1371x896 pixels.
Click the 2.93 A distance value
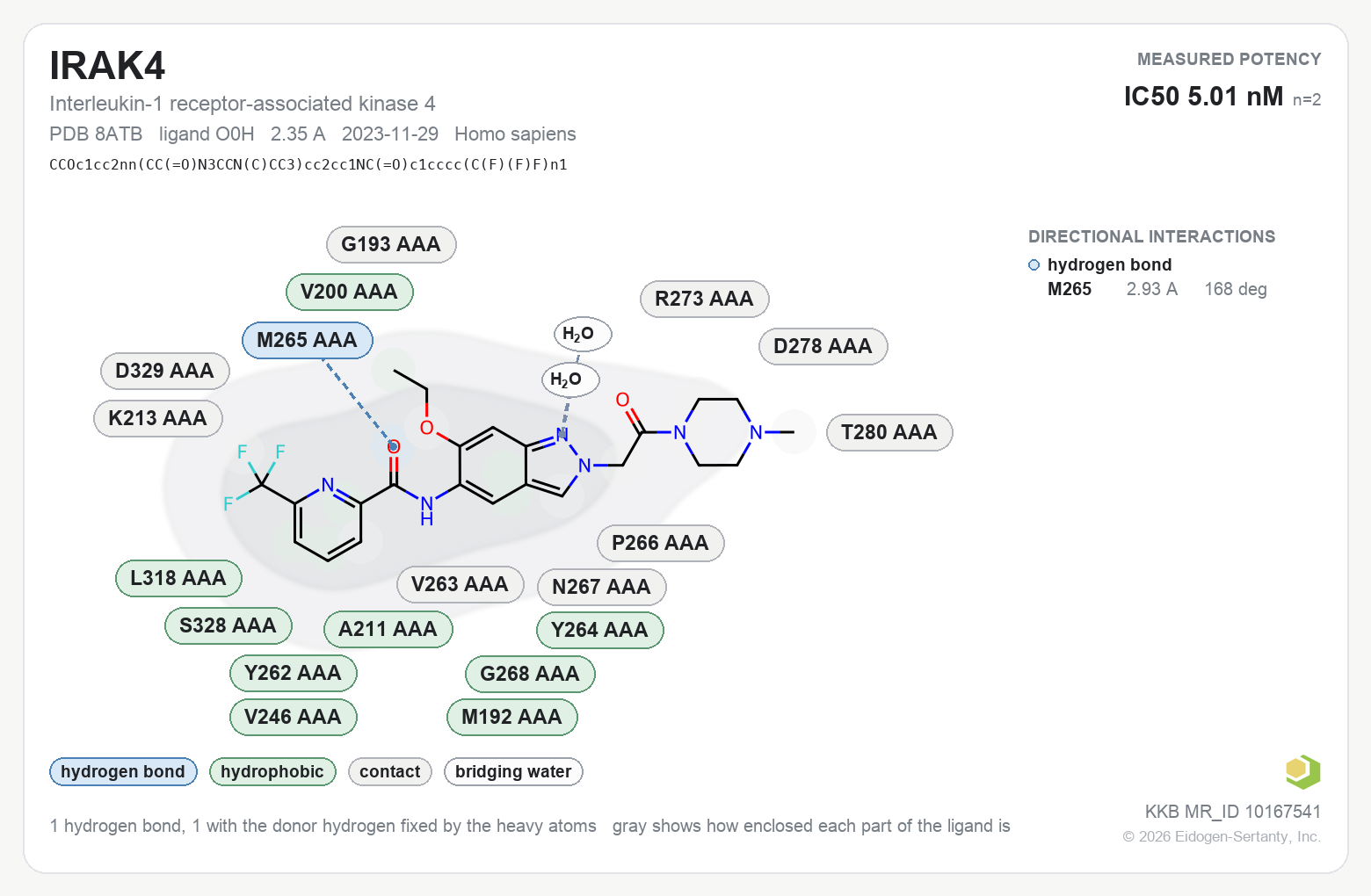pos(1152,289)
